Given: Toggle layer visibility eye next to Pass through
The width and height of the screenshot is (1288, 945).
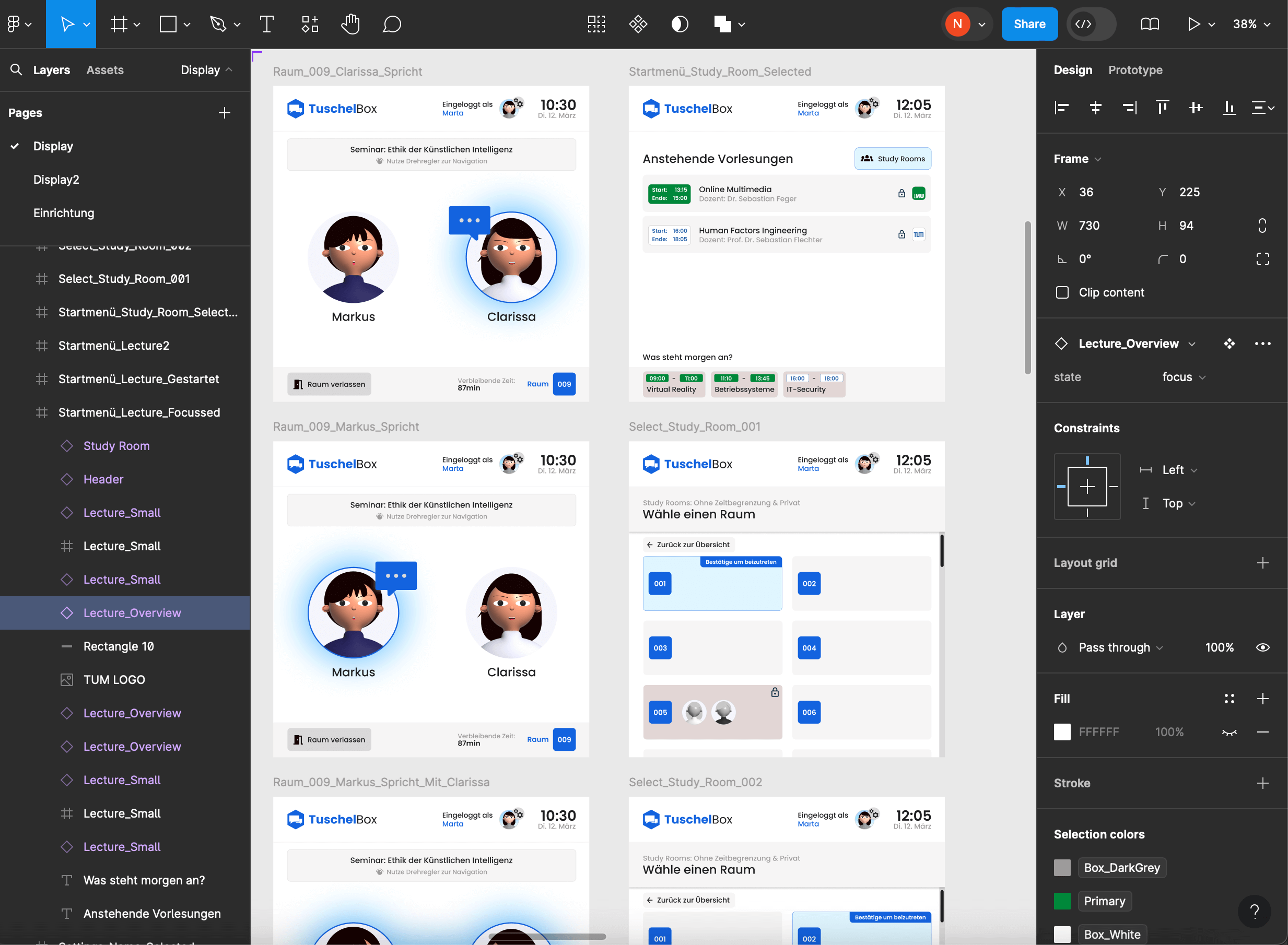Looking at the screenshot, I should pos(1263,647).
